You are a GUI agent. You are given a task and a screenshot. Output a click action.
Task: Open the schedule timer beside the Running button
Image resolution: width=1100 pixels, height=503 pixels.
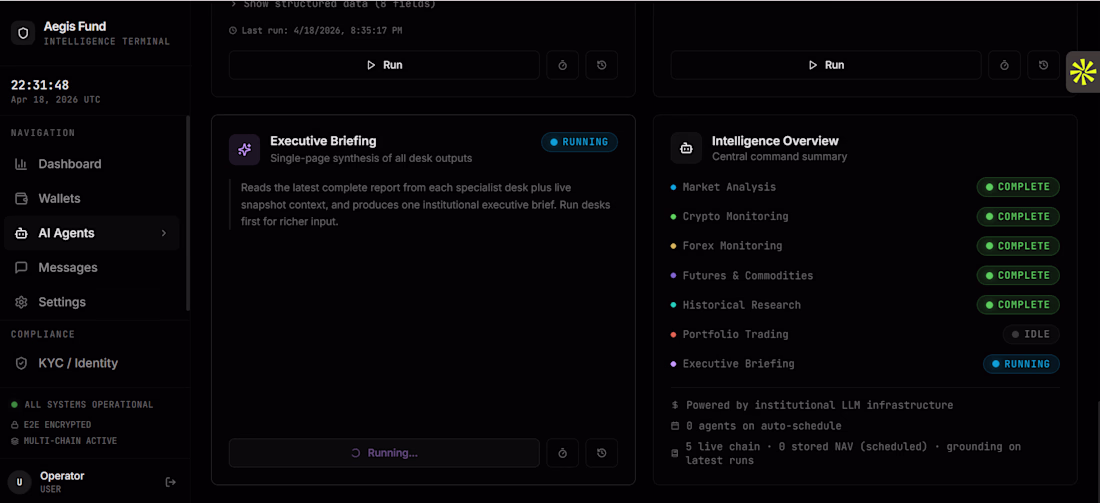click(x=562, y=453)
